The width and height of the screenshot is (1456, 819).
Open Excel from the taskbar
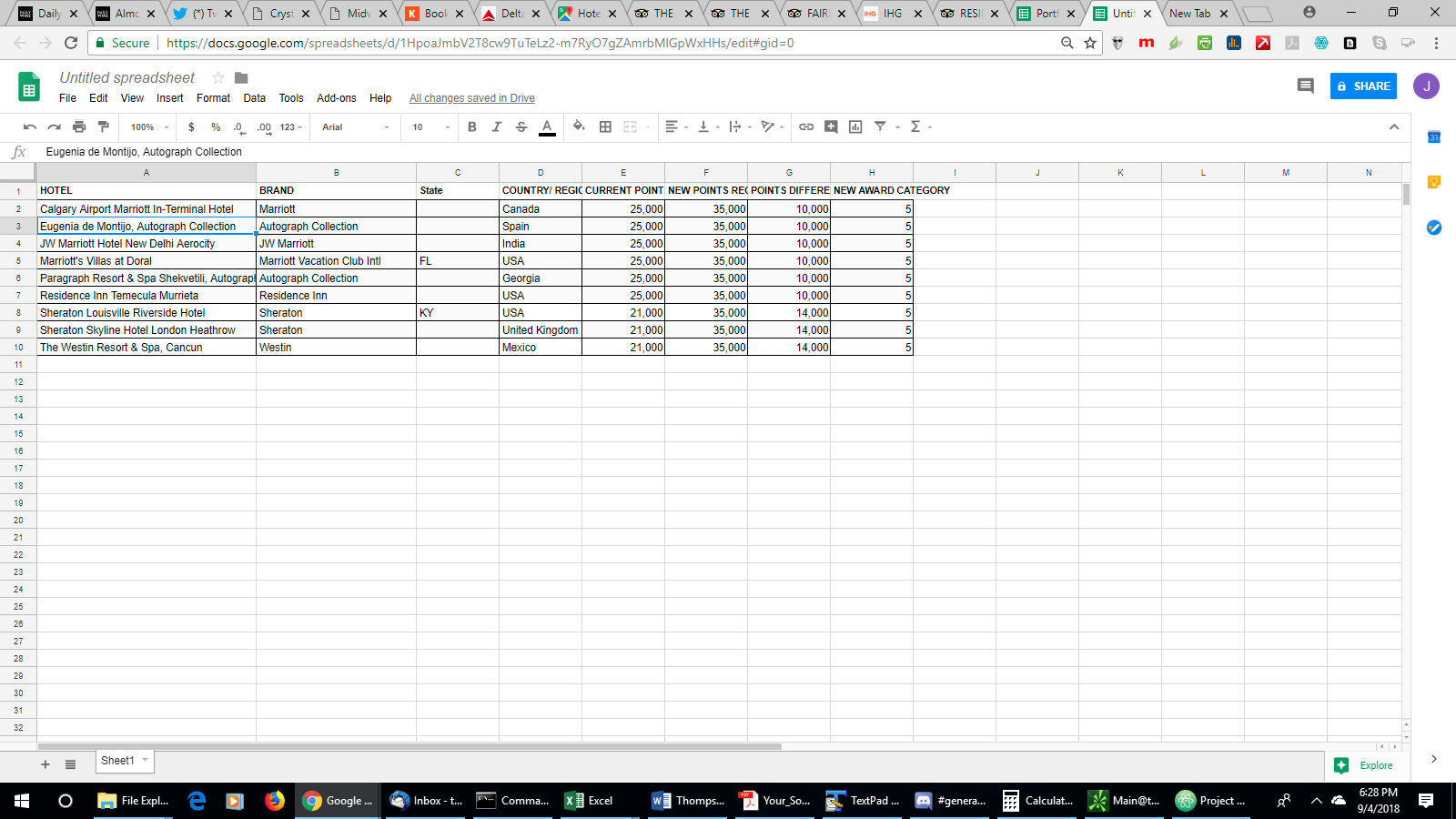click(589, 801)
